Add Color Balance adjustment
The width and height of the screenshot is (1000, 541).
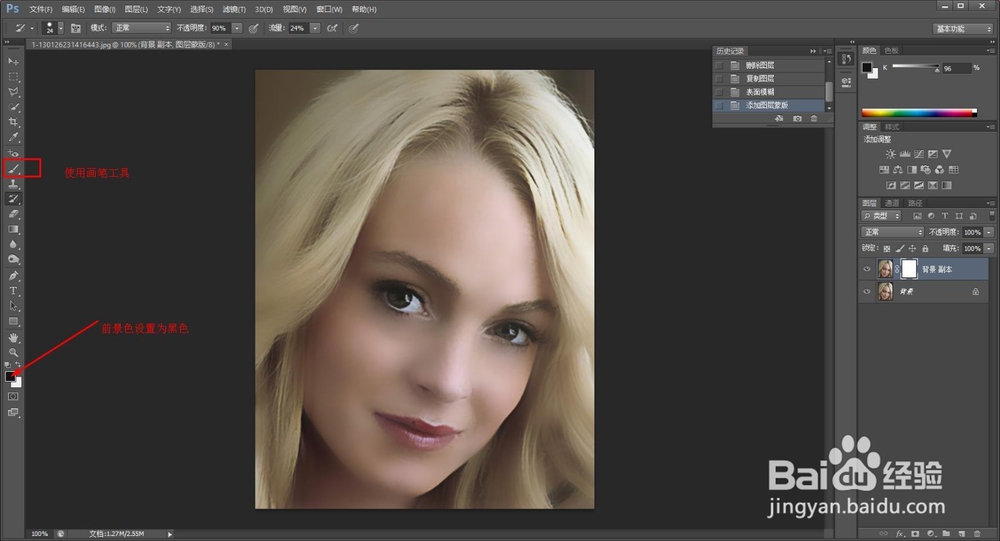pos(897,170)
